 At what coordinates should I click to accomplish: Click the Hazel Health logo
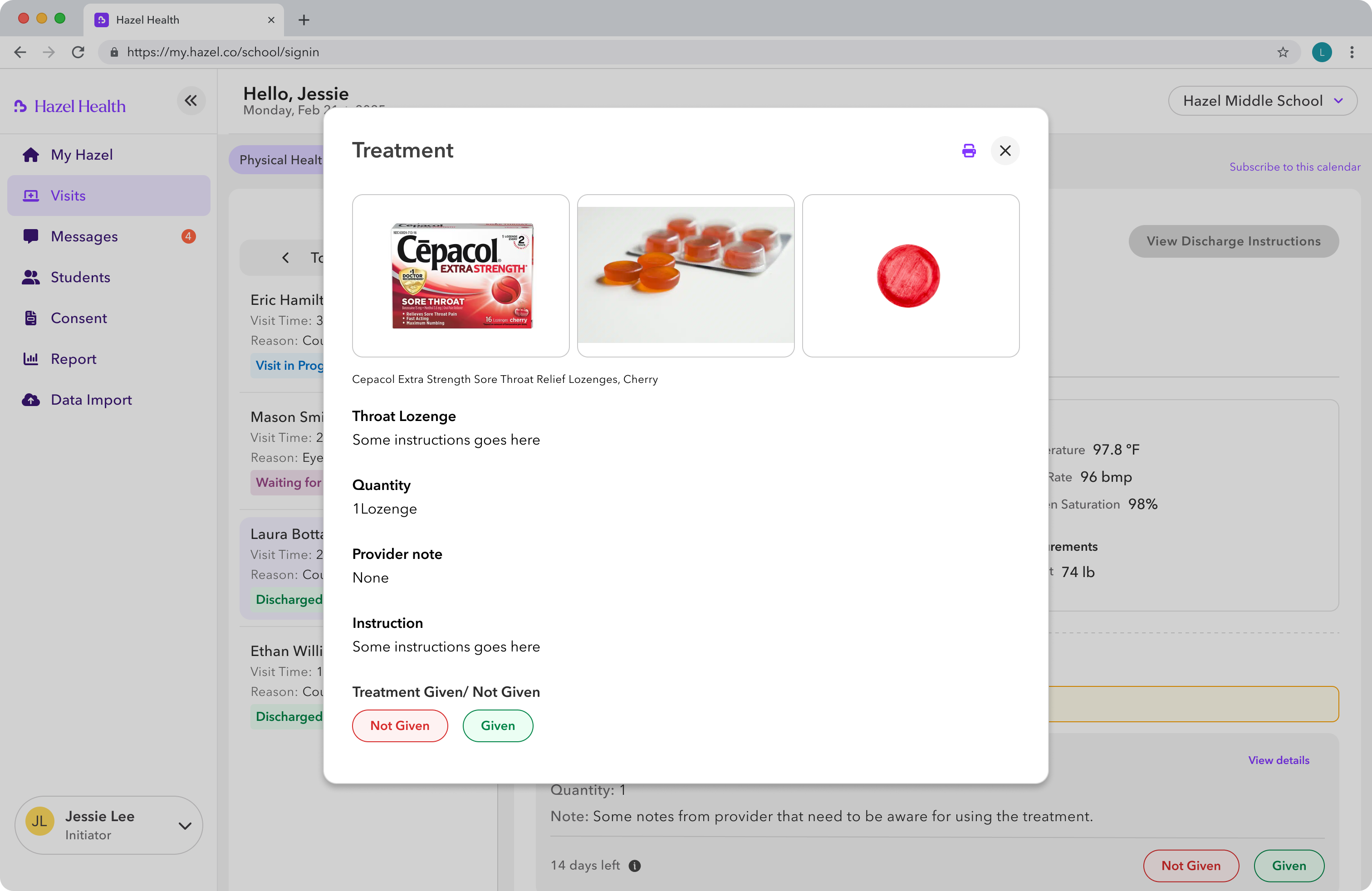[70, 106]
